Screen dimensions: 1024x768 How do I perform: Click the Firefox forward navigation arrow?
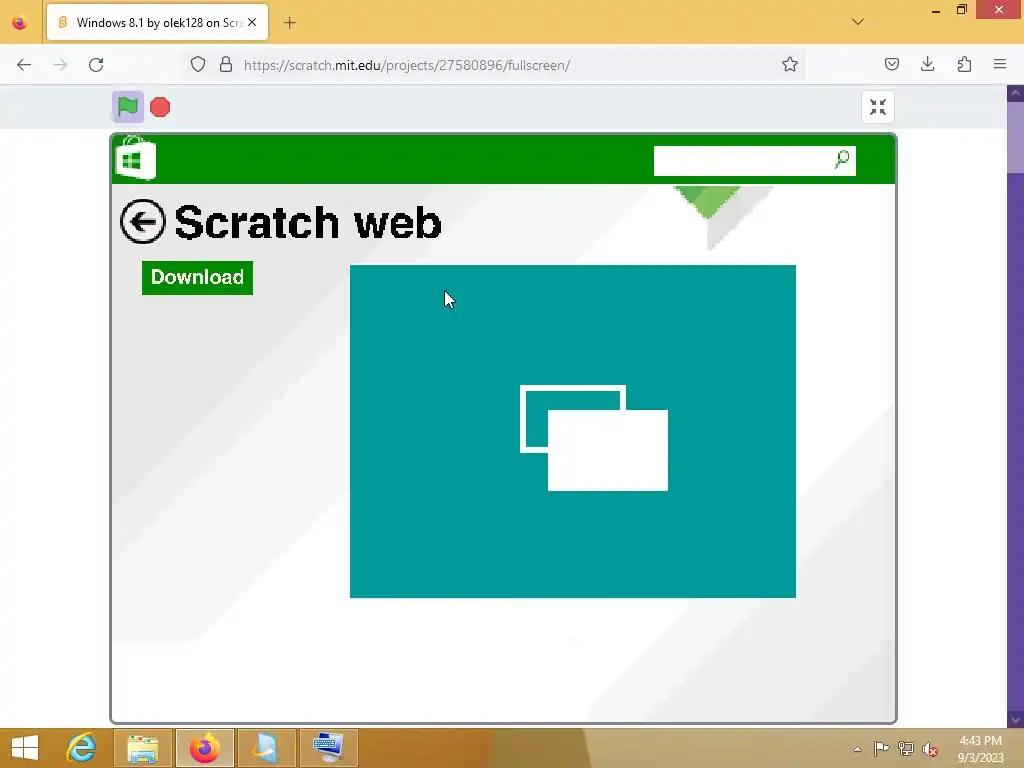point(60,65)
